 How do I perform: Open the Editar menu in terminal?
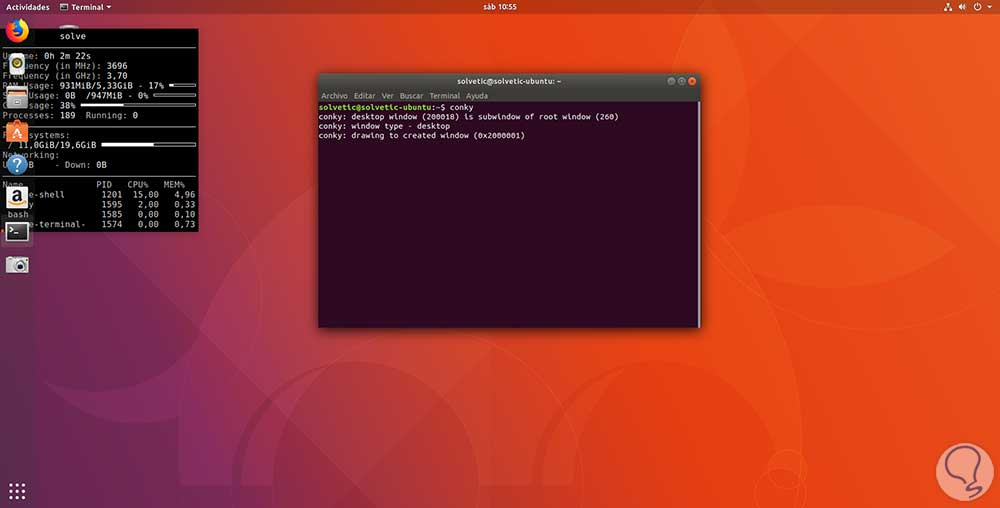click(365, 96)
